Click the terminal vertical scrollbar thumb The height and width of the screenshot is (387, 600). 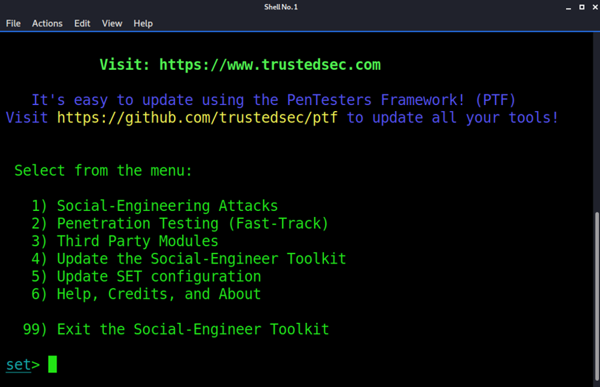tap(597, 296)
